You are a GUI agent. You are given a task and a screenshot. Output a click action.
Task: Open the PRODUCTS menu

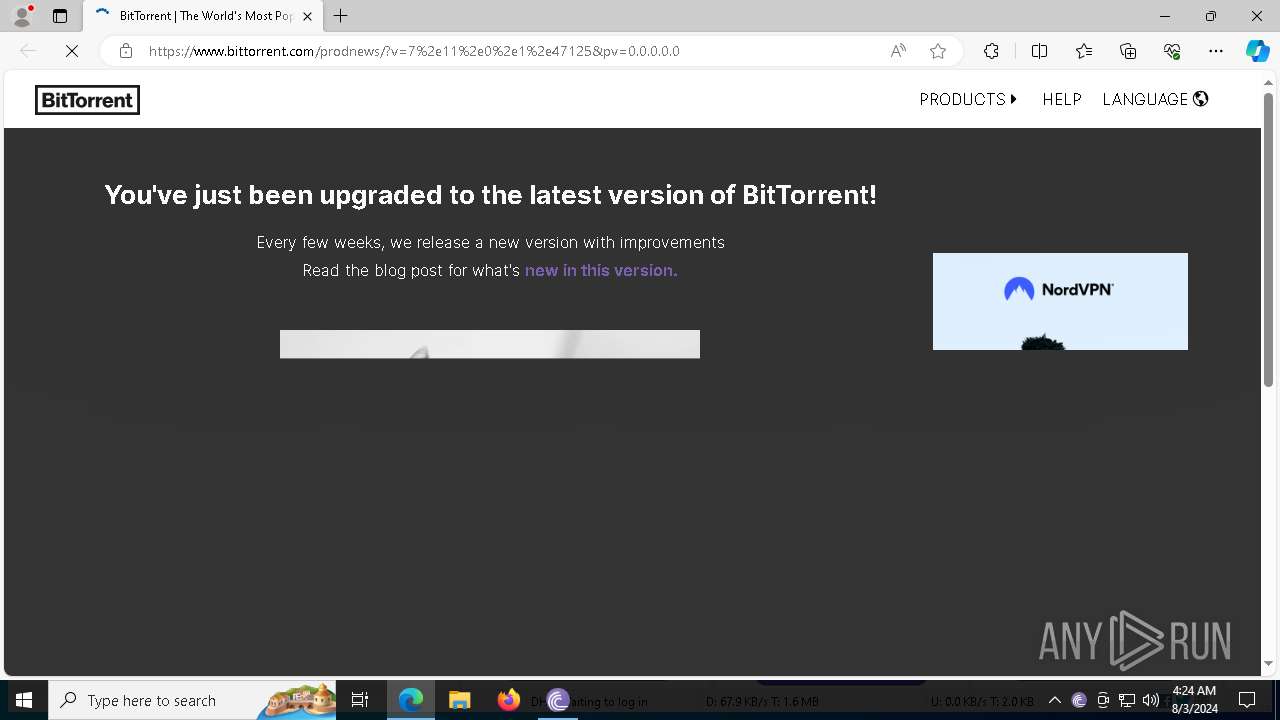tap(968, 99)
